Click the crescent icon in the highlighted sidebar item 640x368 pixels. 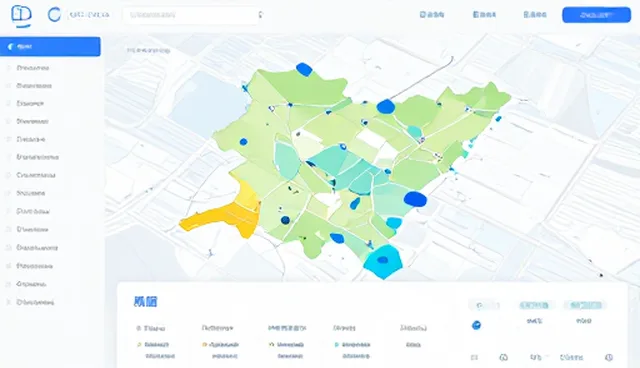tap(11, 47)
